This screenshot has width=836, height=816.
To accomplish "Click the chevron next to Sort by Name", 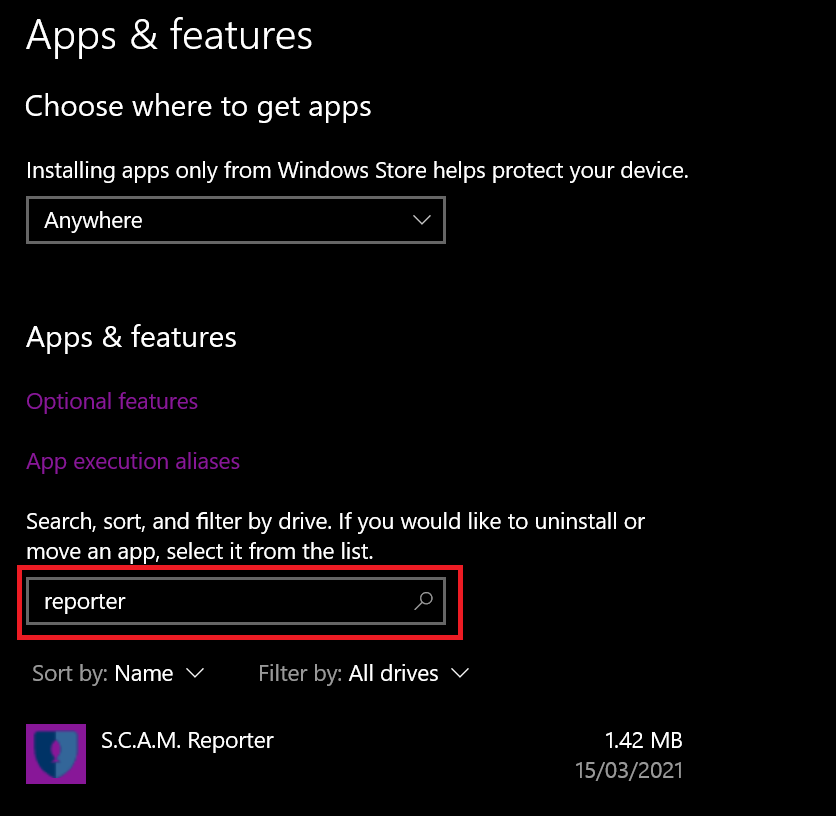I will pos(195,673).
